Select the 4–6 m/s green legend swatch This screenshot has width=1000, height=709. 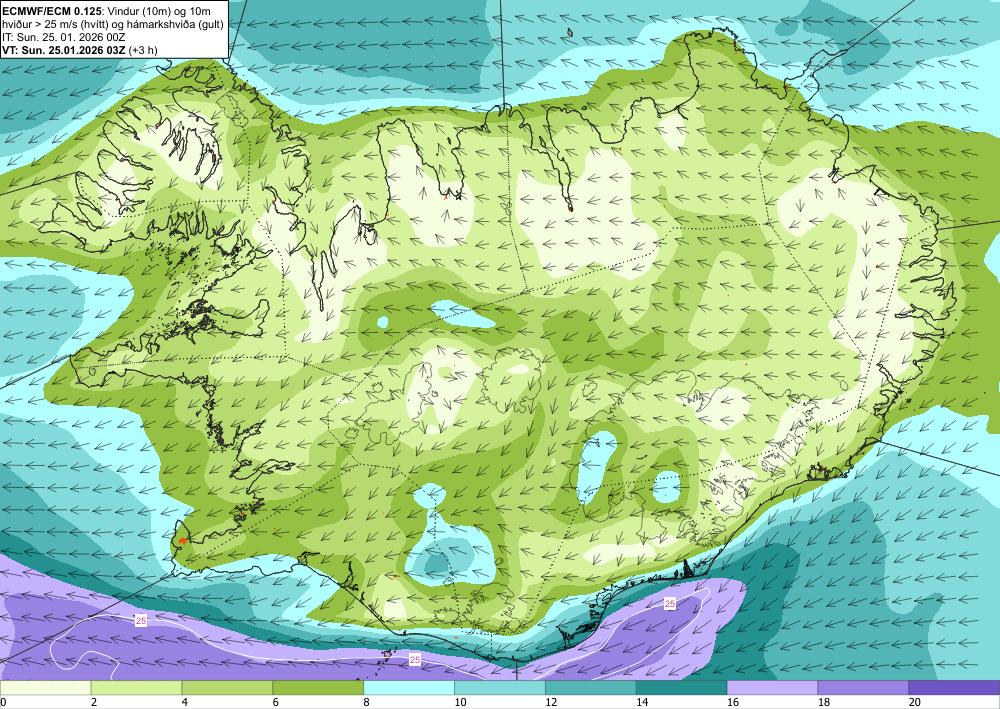point(227,688)
